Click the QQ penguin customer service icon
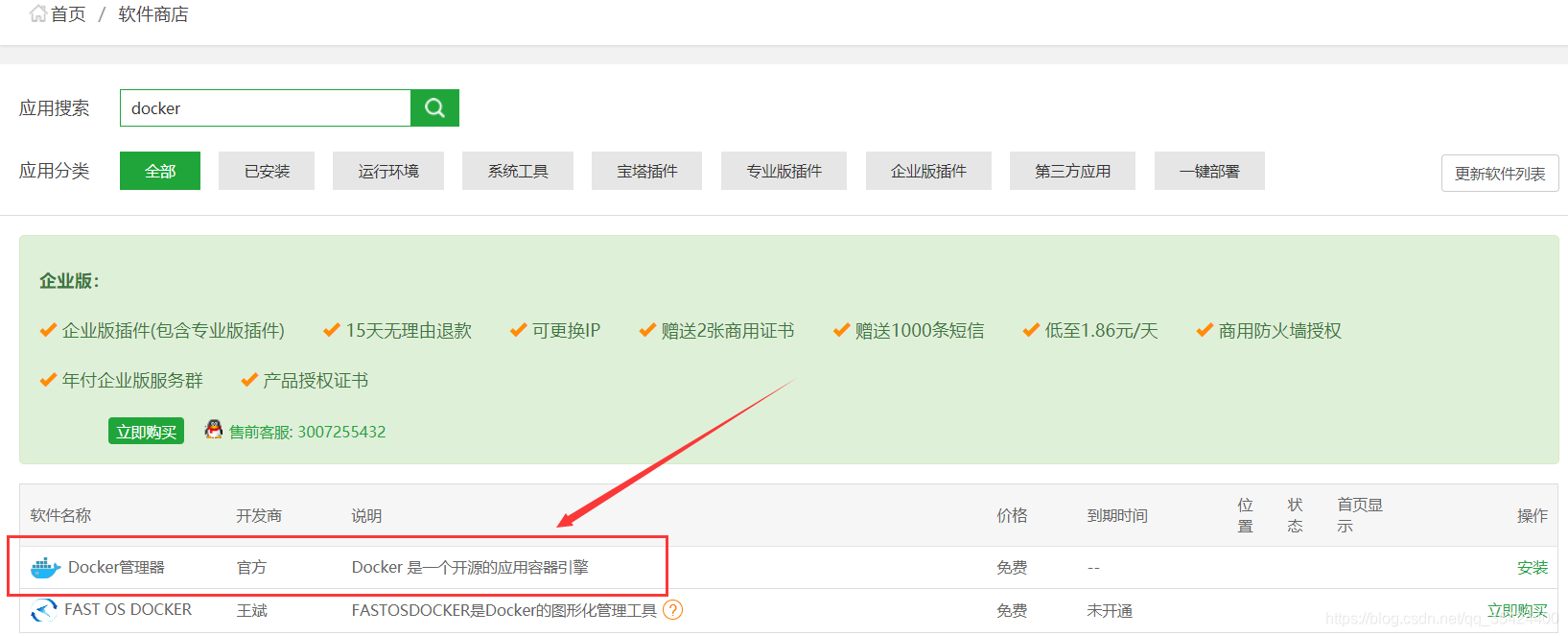 pos(214,430)
